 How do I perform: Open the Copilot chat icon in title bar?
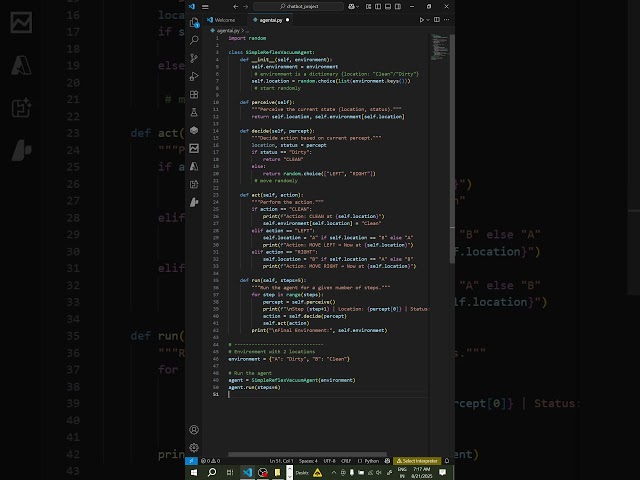[x=351, y=7]
